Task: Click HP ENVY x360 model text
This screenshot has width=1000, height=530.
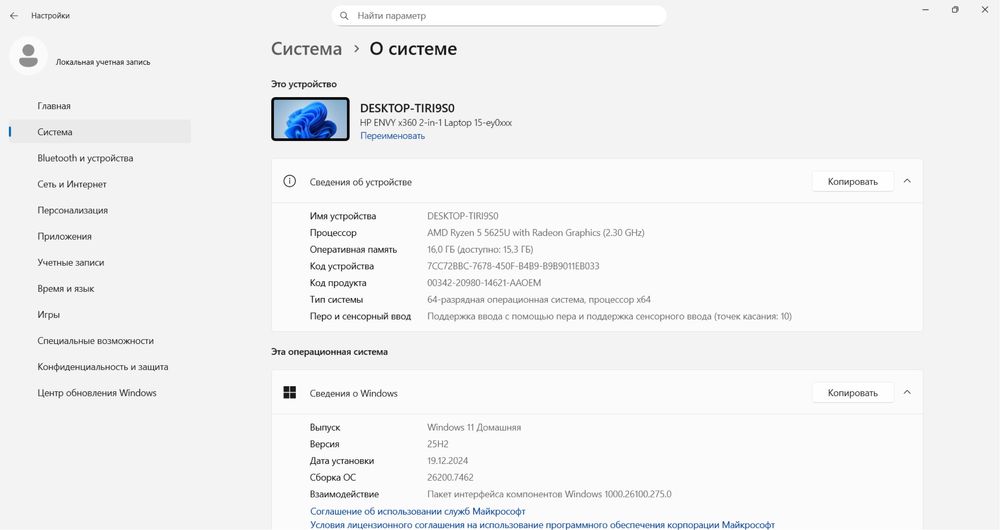Action: tap(436, 123)
